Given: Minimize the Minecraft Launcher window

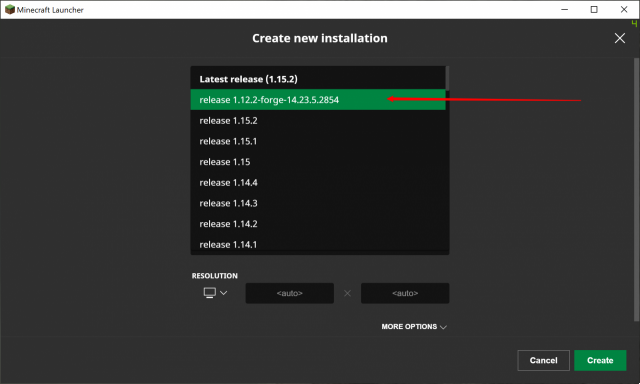Looking at the screenshot, I should click(x=564, y=9).
